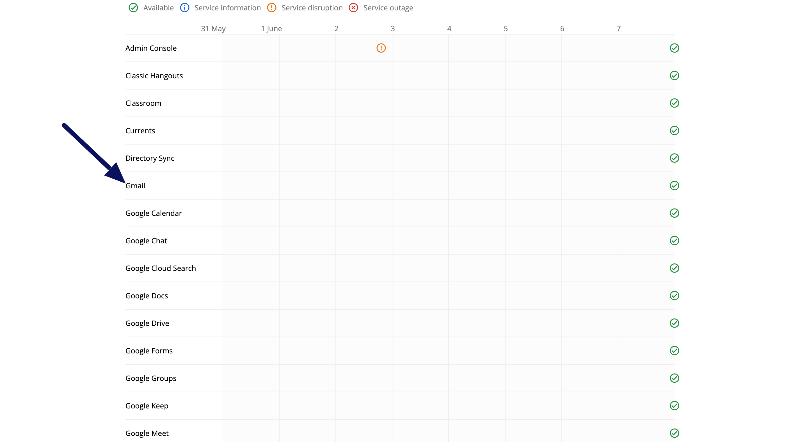Click the 5 date column header
The height and width of the screenshot is (442, 800).
pos(506,29)
